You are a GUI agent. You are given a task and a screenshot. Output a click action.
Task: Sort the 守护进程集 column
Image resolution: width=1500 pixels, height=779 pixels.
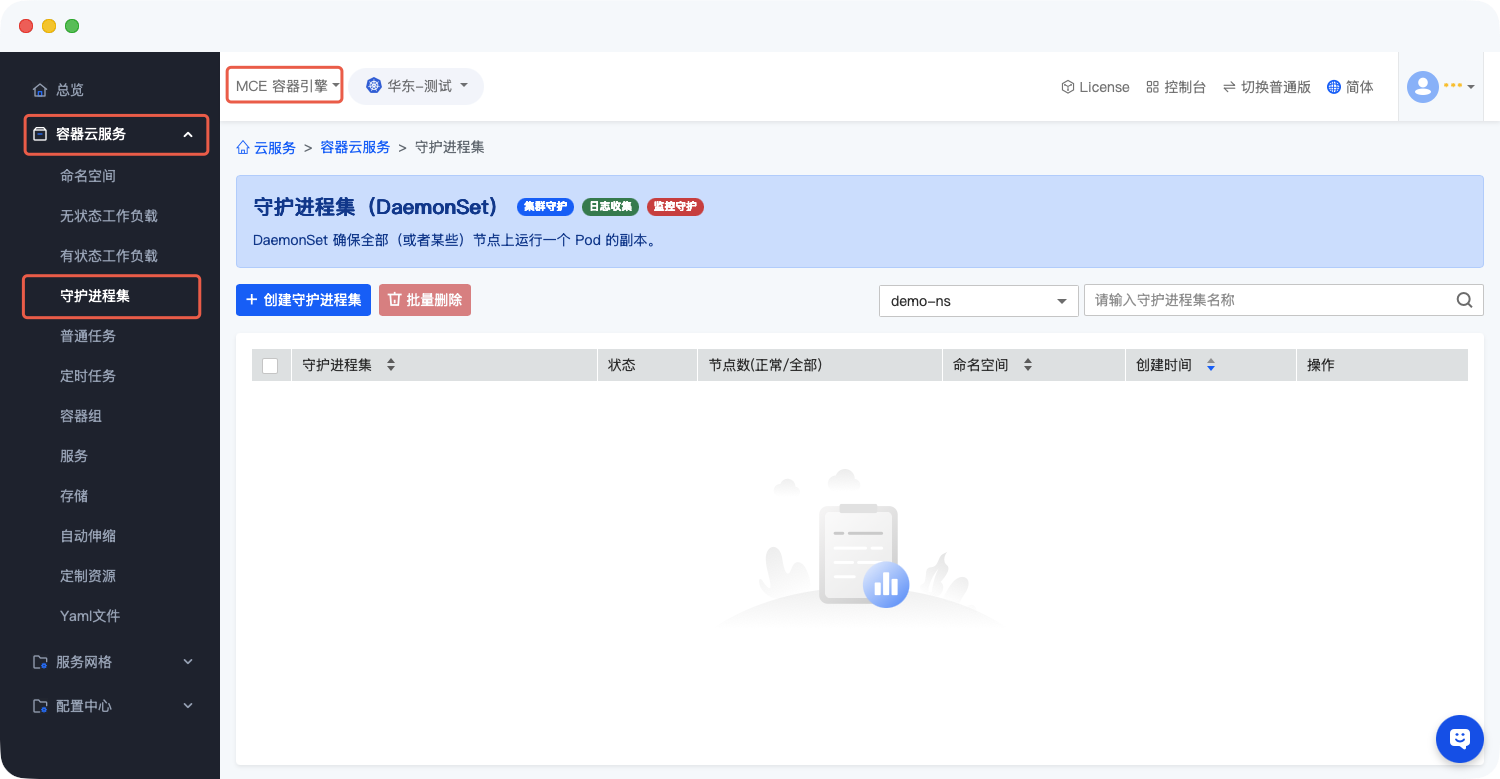pos(391,365)
